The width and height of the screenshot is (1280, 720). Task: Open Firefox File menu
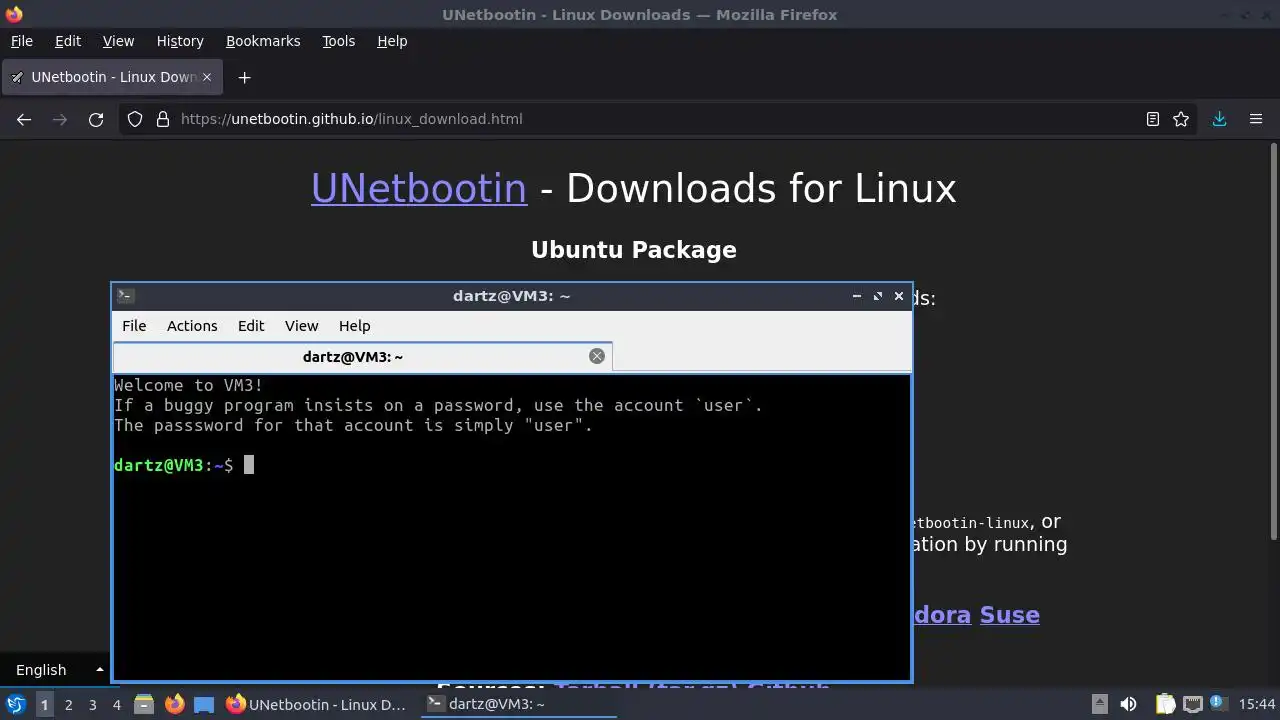pyautogui.click(x=22, y=41)
